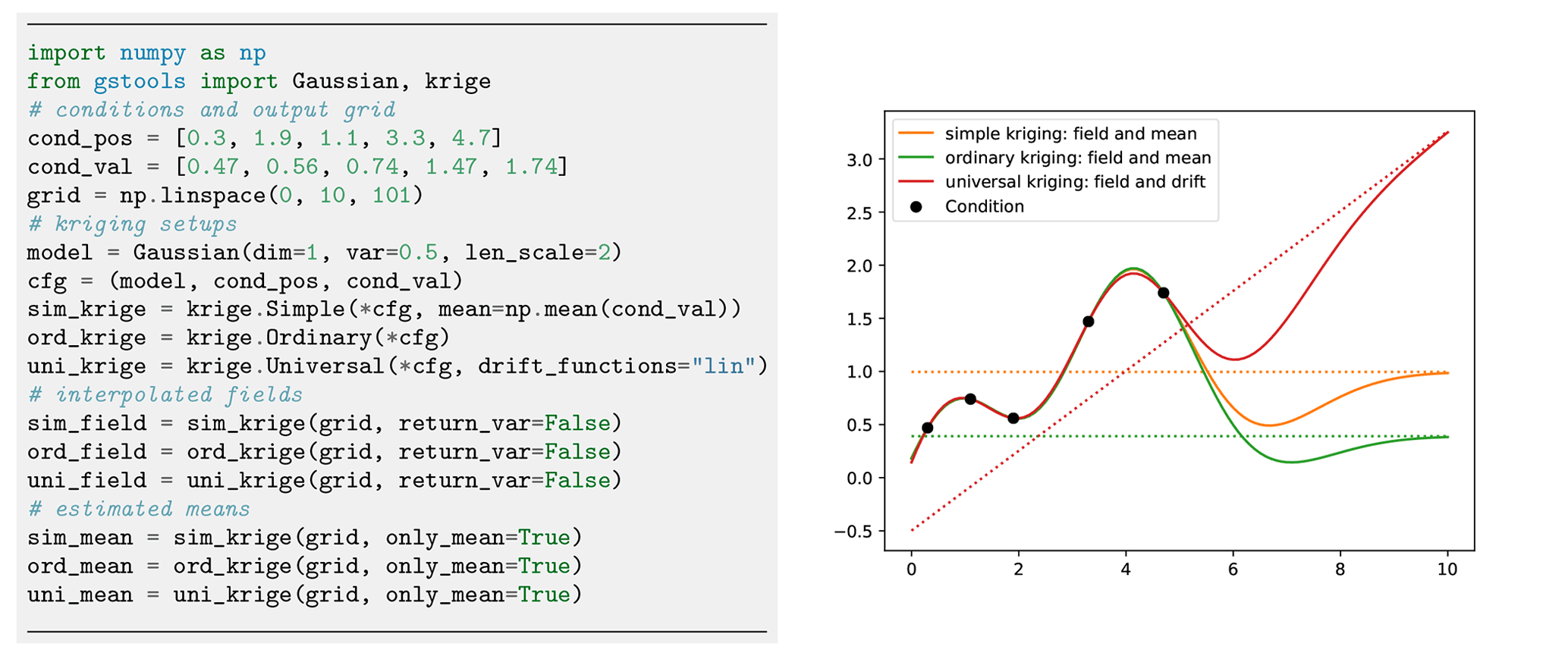Screen dimensions: 1568x656
Task: Click the 'cond_pos' variable assignment line
Action: [264, 139]
